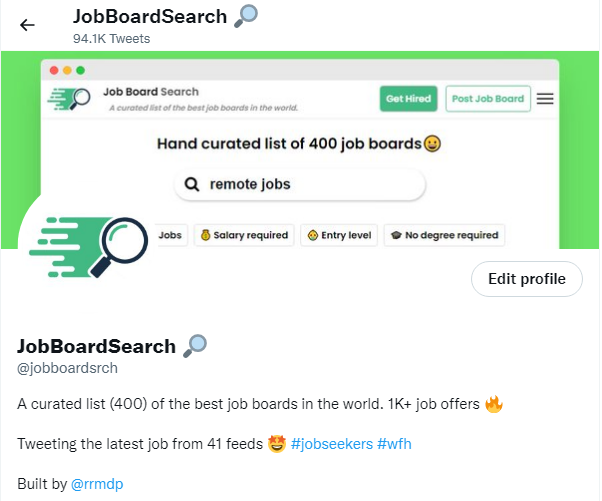Toggle the Entry level filter chip
The height and width of the screenshot is (501, 602).
click(x=339, y=236)
